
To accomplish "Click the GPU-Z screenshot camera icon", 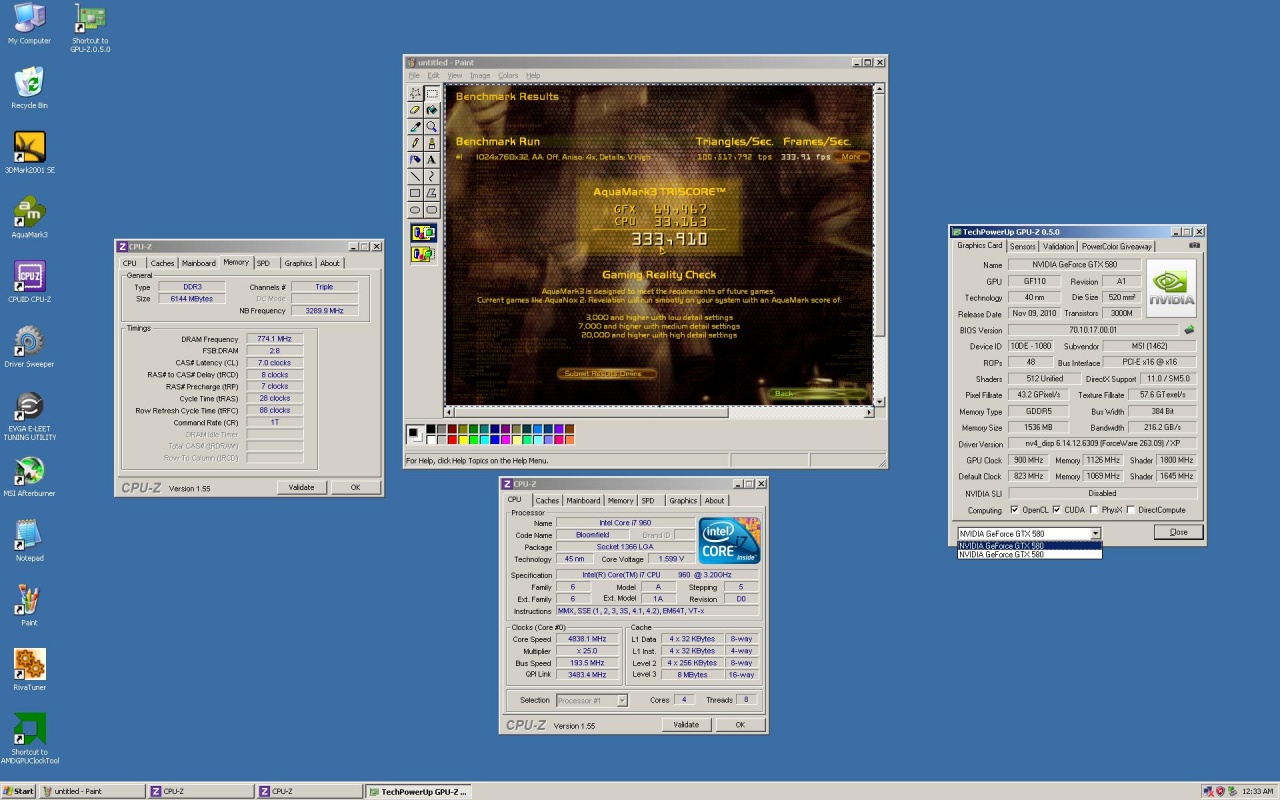I will click(1194, 246).
